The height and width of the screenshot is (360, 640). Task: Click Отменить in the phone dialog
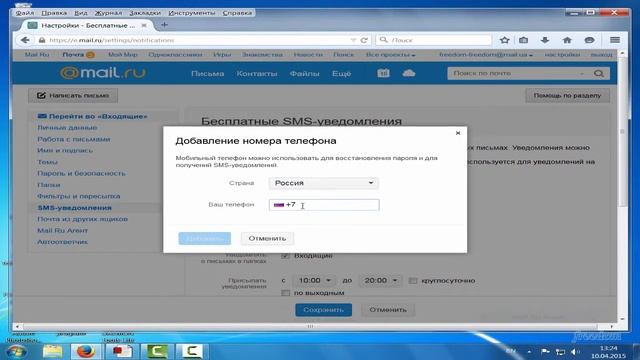tap(267, 238)
